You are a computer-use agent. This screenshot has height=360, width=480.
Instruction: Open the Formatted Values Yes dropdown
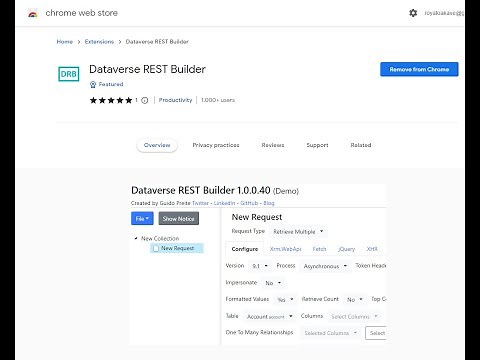(x=285, y=300)
